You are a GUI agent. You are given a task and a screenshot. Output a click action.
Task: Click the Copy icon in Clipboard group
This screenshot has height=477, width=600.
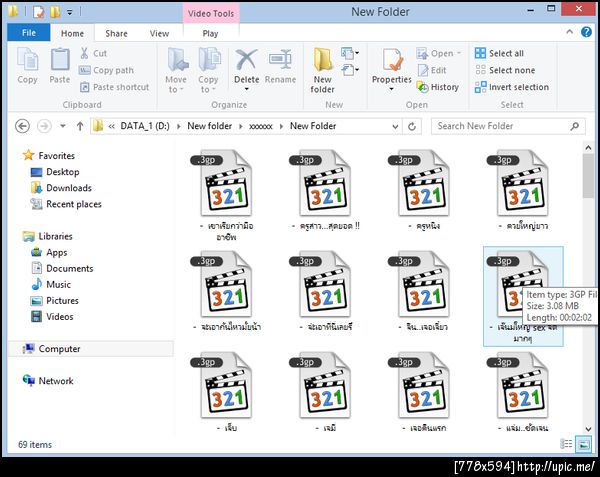[x=28, y=60]
